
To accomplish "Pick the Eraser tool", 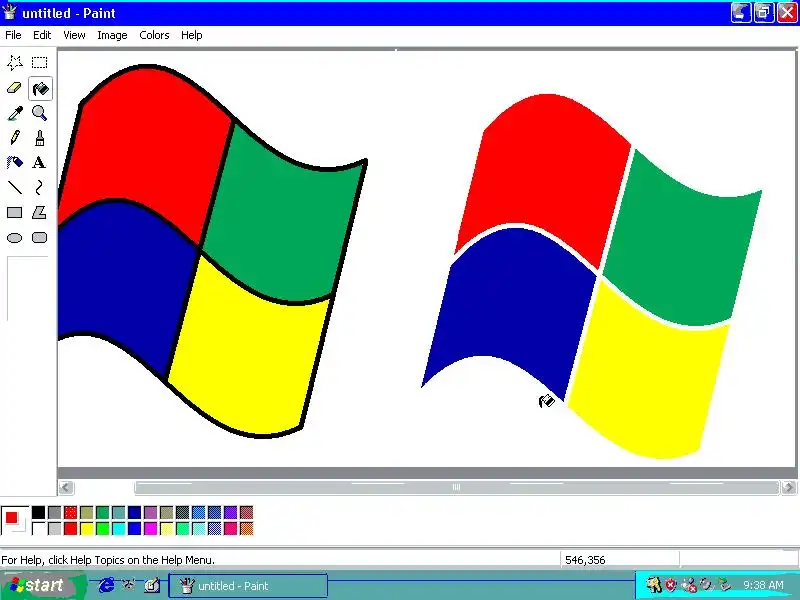I will (15, 88).
